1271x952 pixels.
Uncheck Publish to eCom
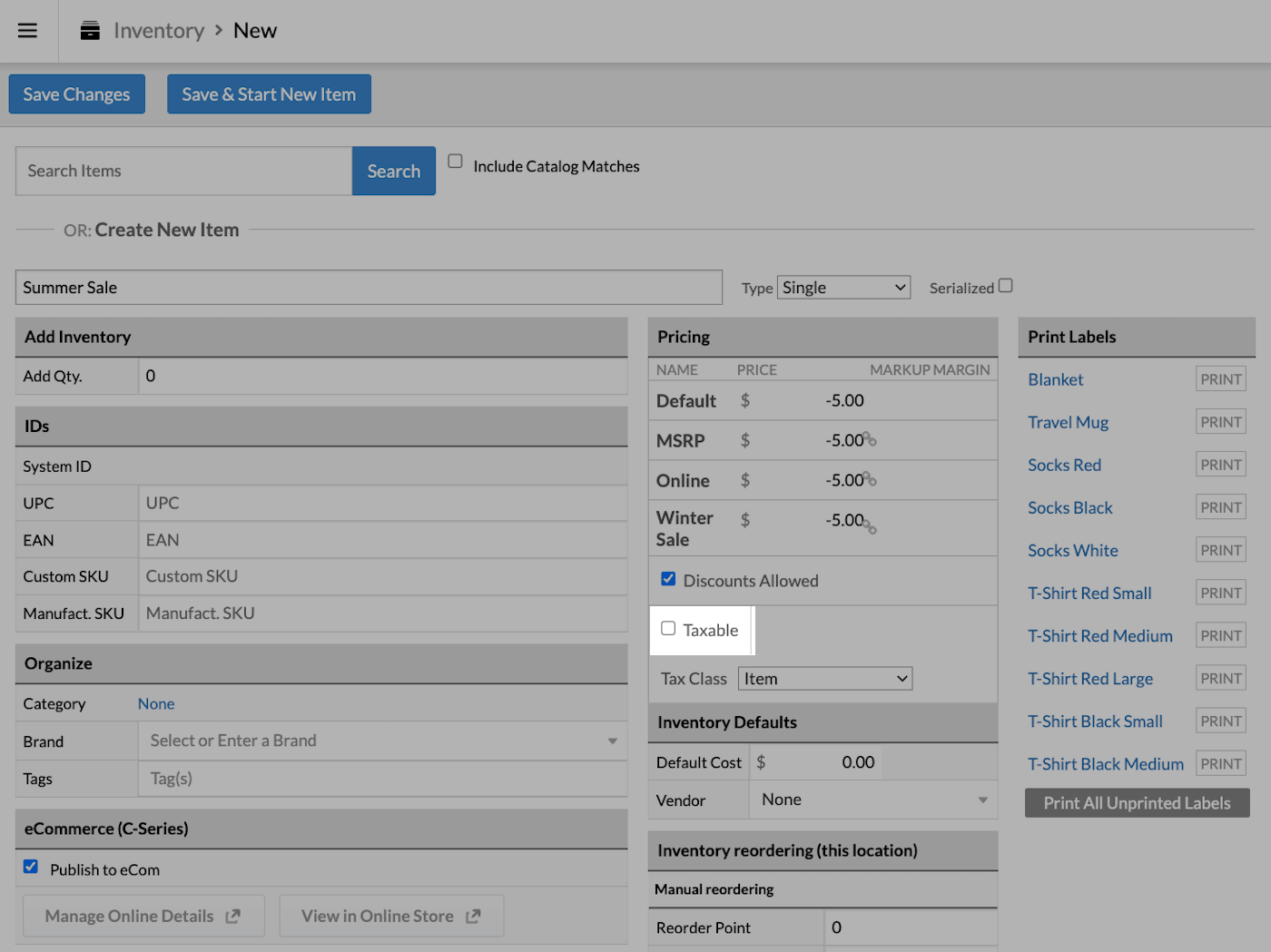tap(31, 867)
